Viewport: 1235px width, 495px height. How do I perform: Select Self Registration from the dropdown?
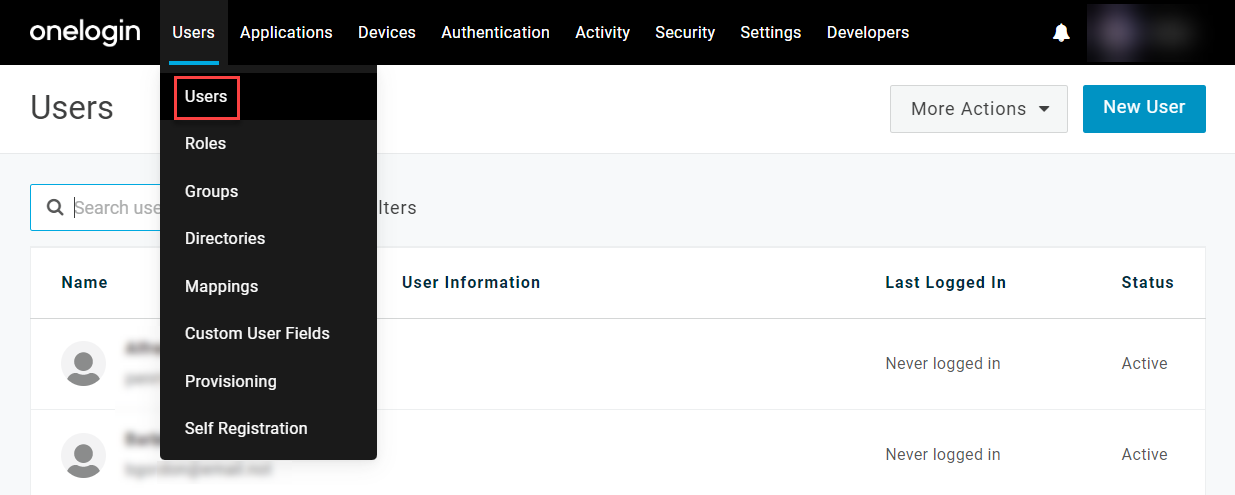268,429
